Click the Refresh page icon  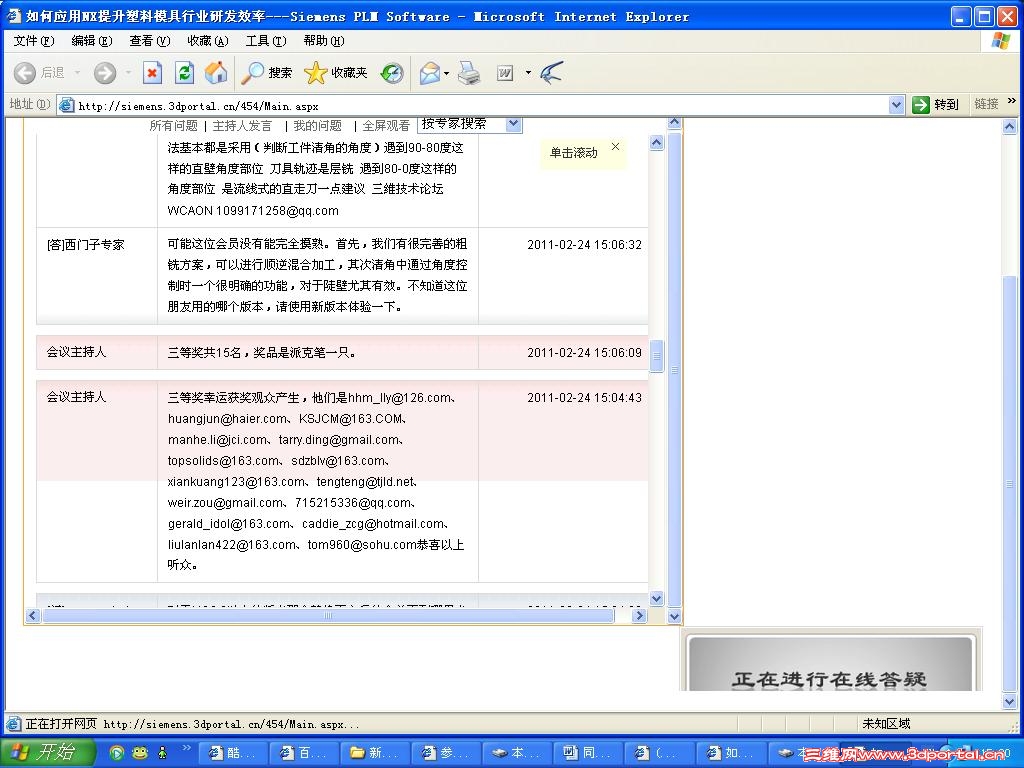(x=184, y=72)
